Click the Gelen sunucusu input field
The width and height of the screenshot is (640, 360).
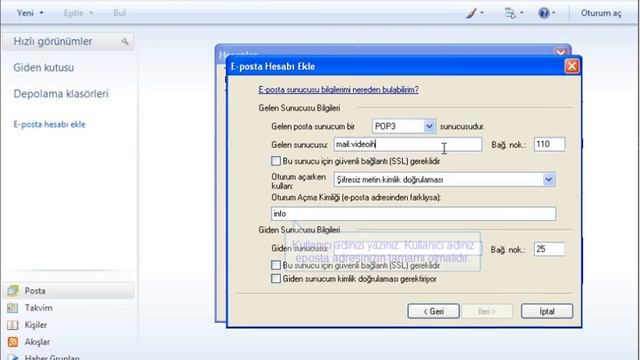pos(408,144)
